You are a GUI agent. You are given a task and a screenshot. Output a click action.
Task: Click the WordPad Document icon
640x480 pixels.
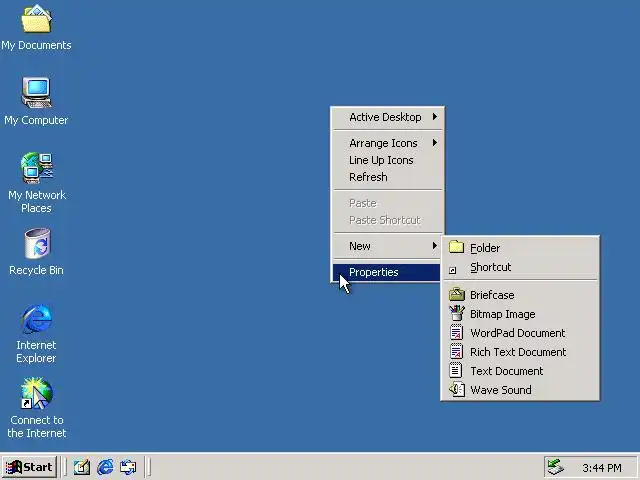456,333
